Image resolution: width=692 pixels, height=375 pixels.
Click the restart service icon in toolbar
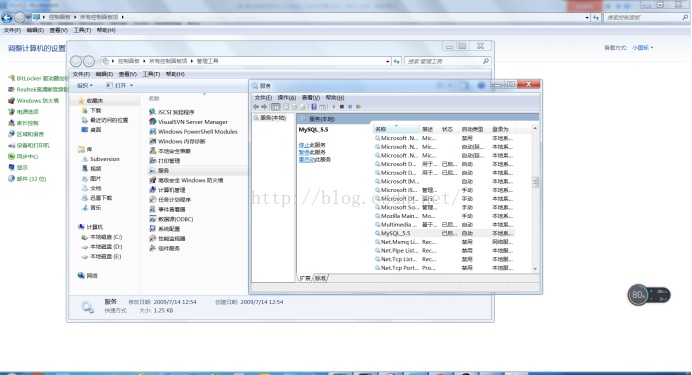coord(358,107)
